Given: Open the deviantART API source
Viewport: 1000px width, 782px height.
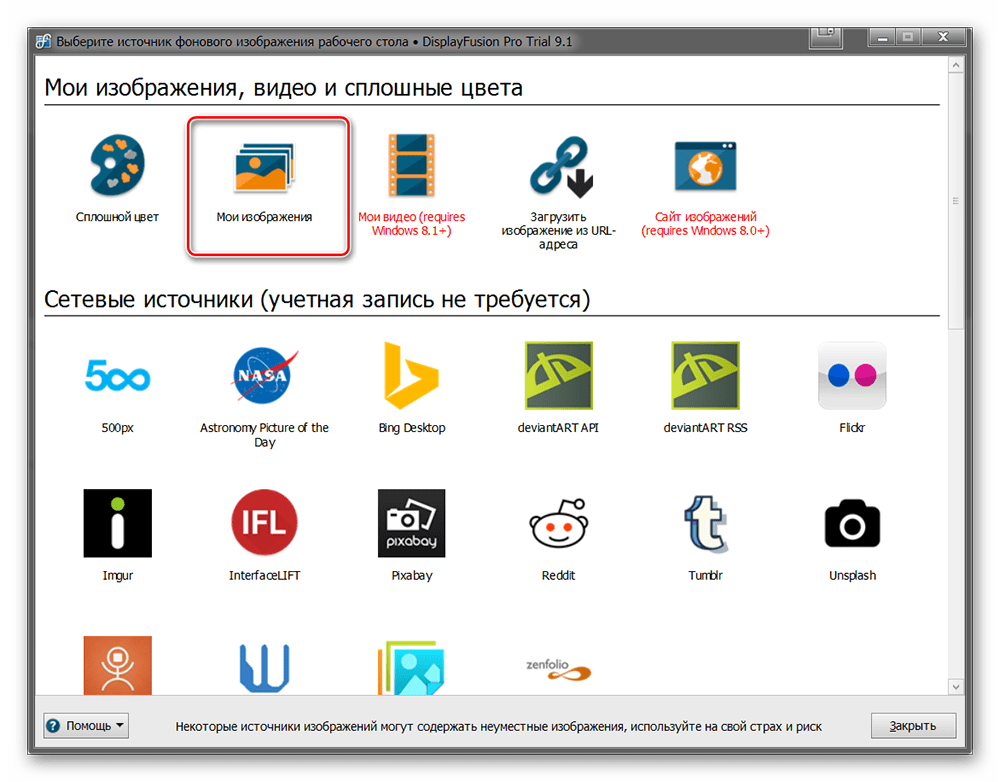Looking at the screenshot, I should (x=559, y=376).
